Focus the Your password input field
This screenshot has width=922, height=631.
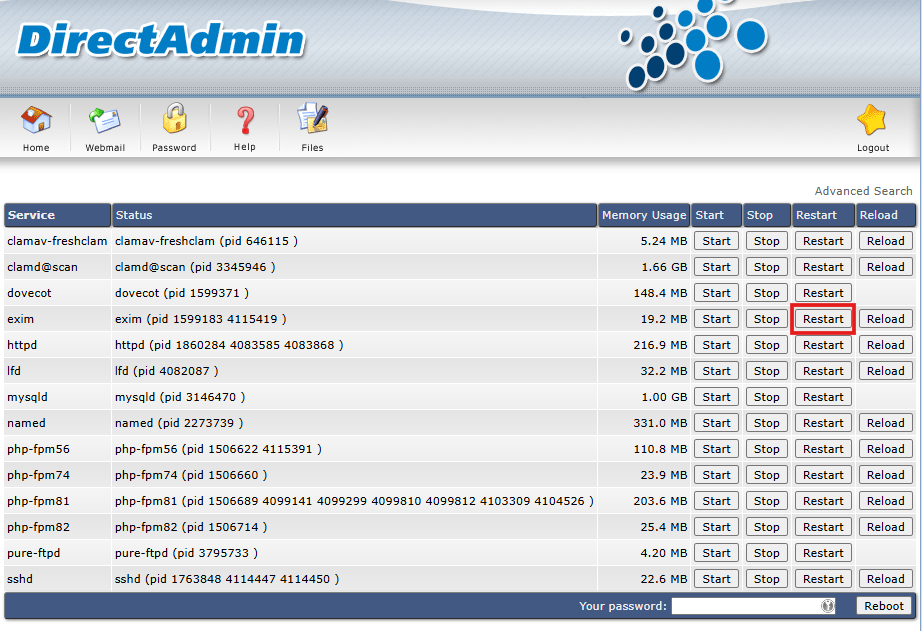click(753, 606)
